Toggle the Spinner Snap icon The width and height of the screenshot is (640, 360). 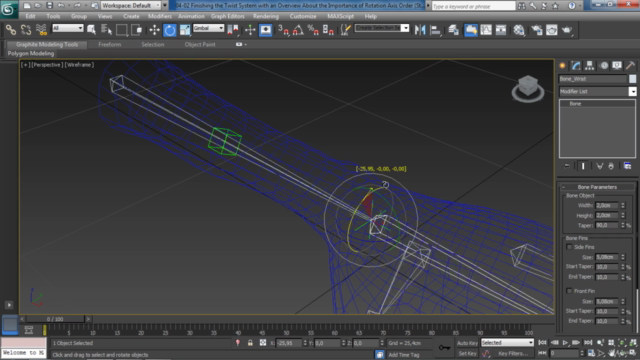click(x=328, y=30)
